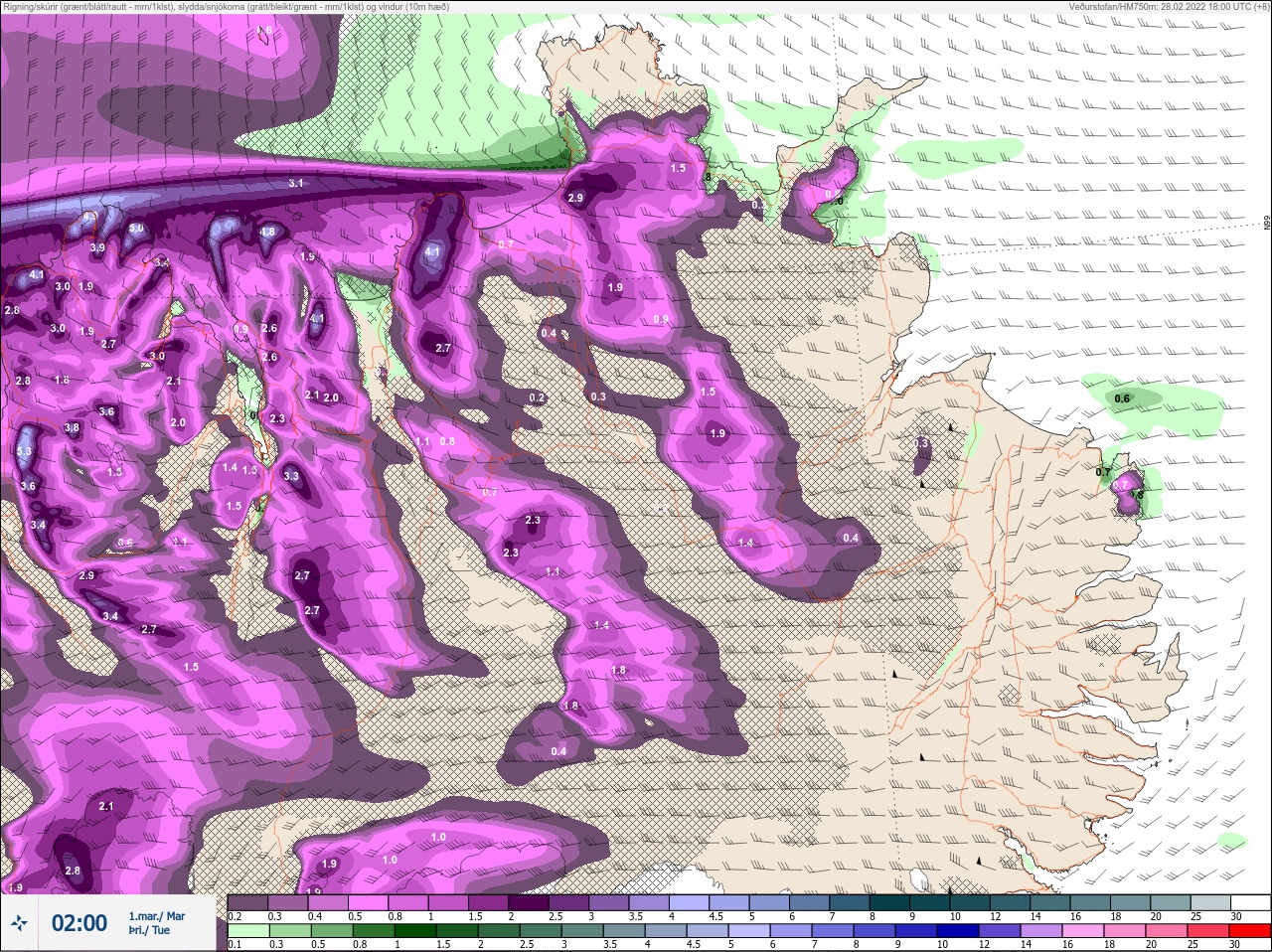Click the 66N latitude label

pyautogui.click(x=1267, y=225)
